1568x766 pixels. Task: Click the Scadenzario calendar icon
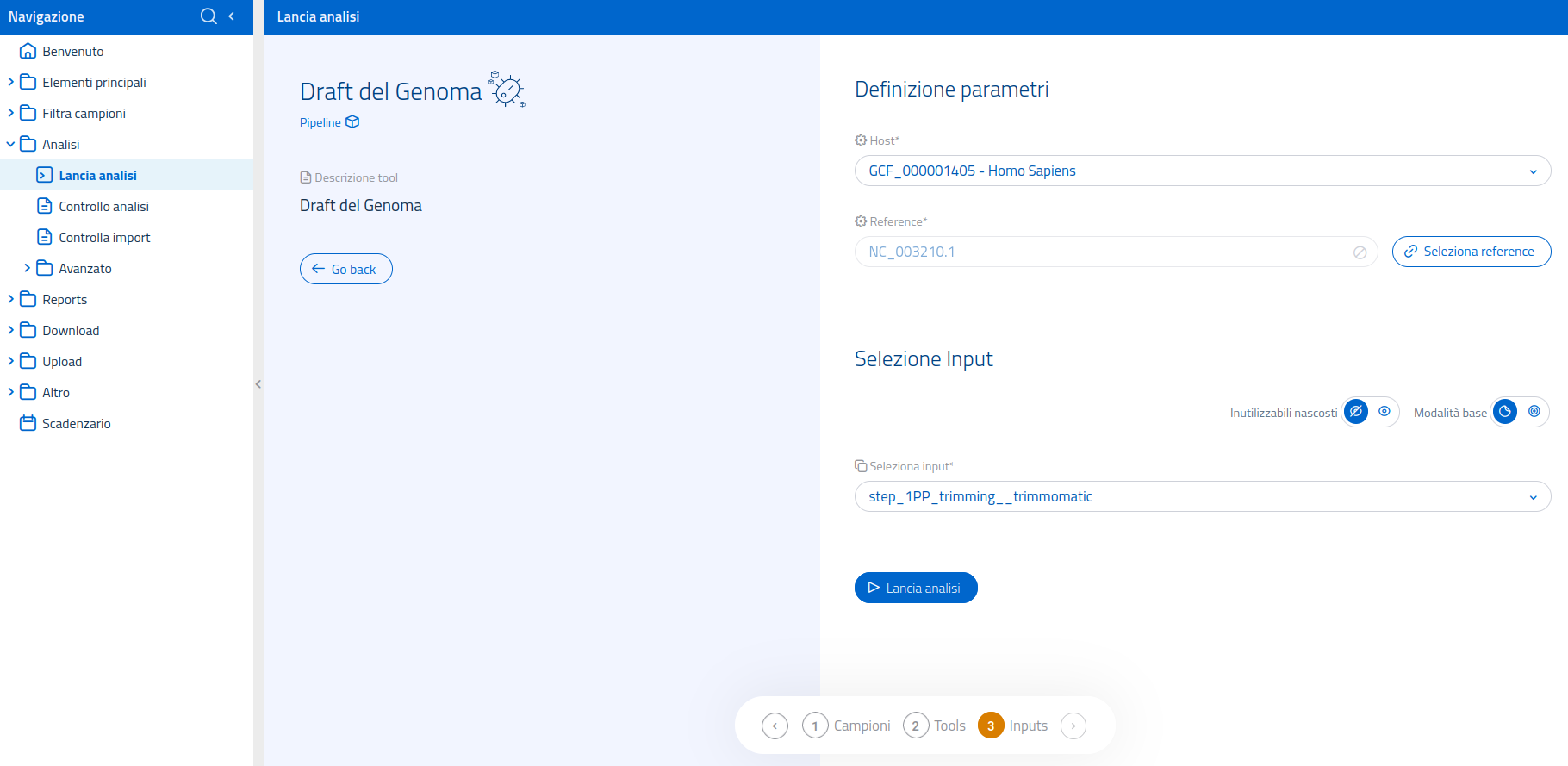point(28,423)
